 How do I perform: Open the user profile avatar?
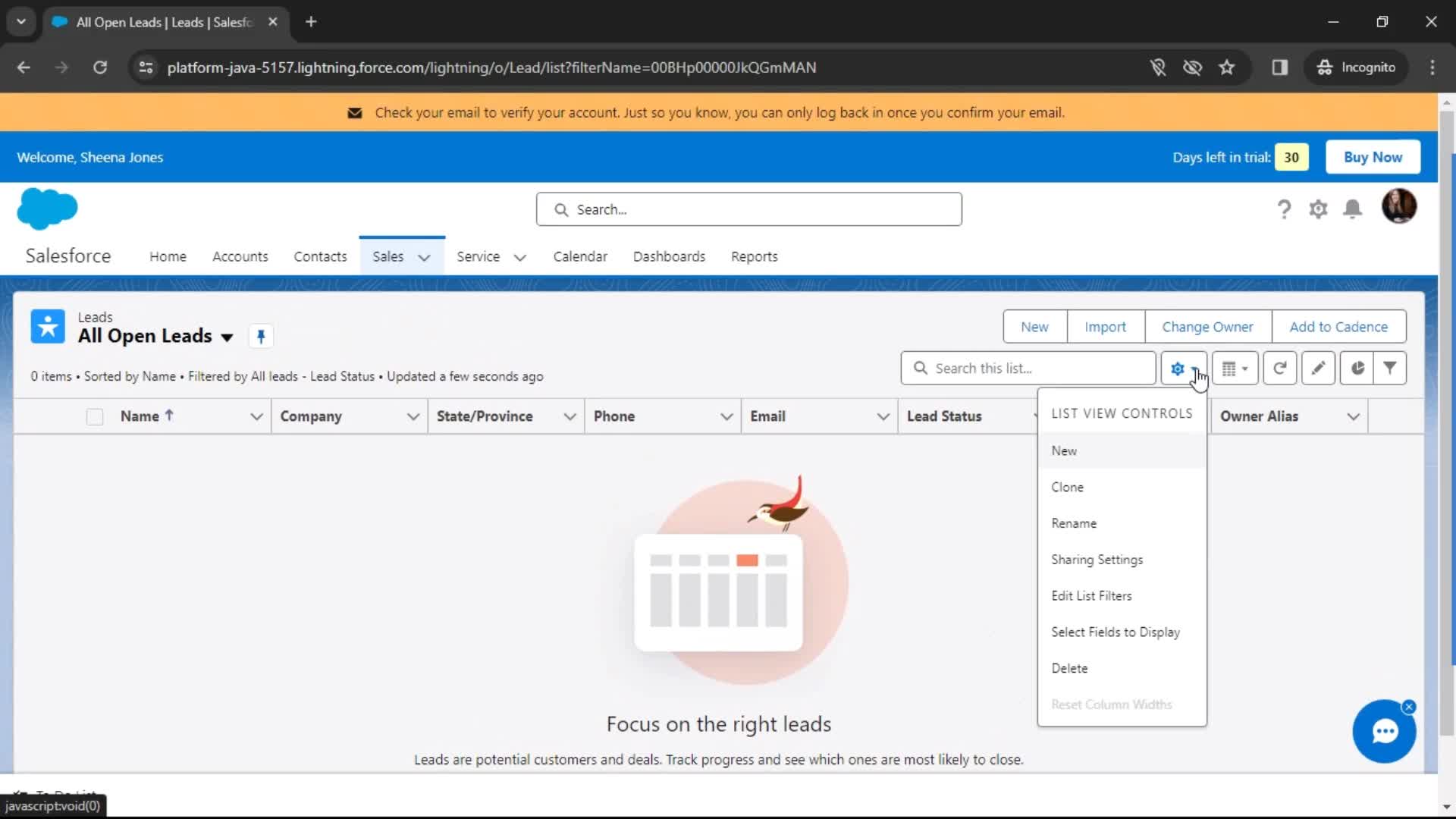point(1399,206)
